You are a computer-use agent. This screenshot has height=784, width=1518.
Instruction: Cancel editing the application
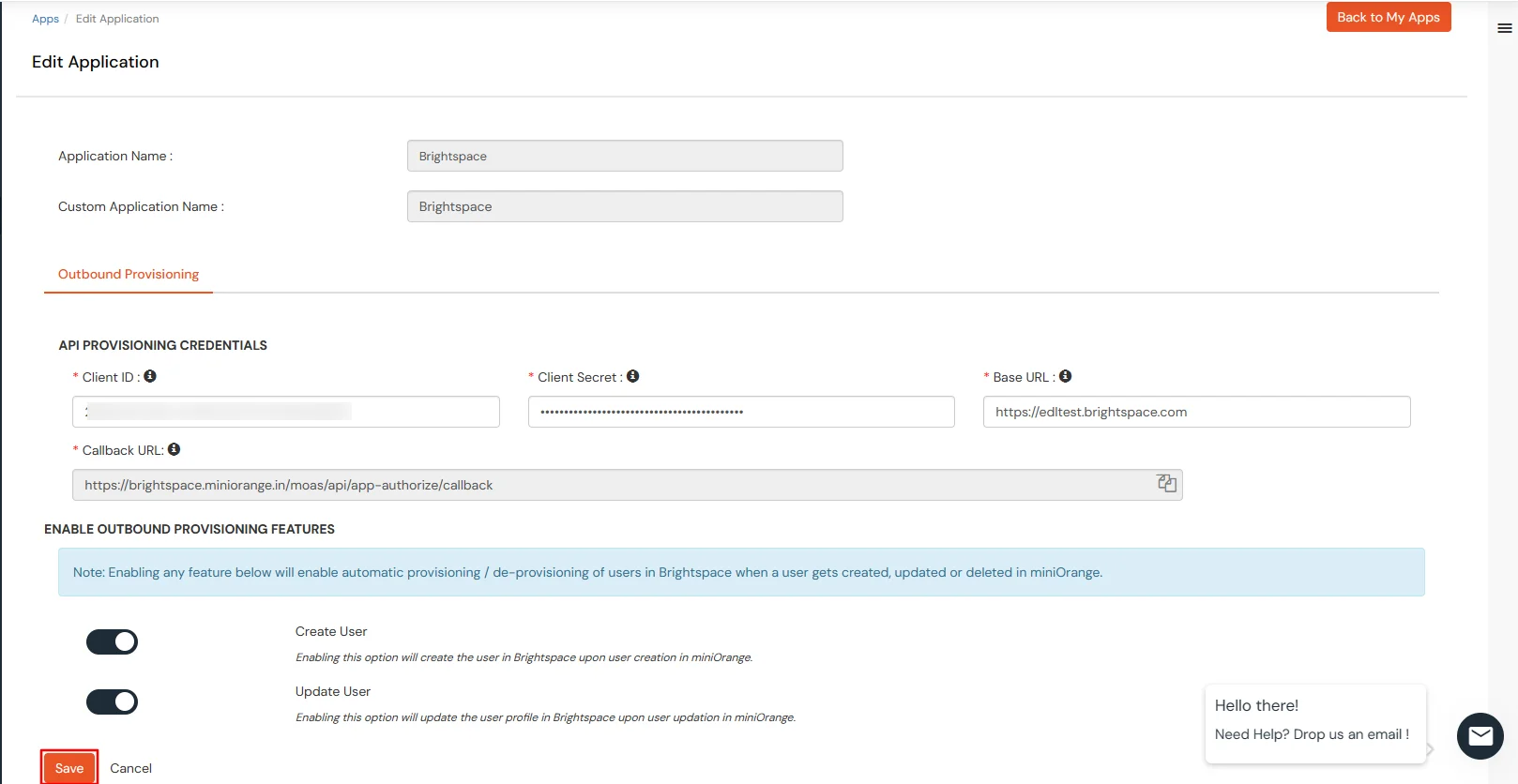pyautogui.click(x=130, y=768)
